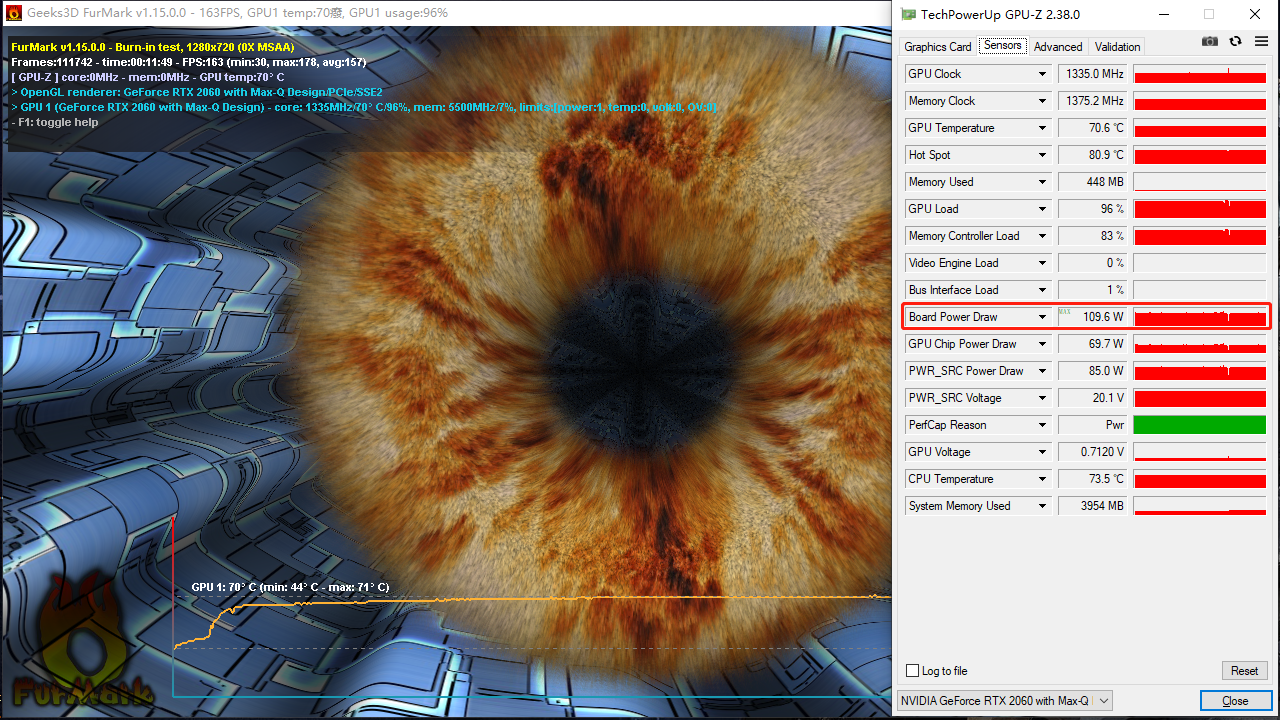Minimize the GPU-Z window
1280x720 pixels.
(x=1163, y=14)
